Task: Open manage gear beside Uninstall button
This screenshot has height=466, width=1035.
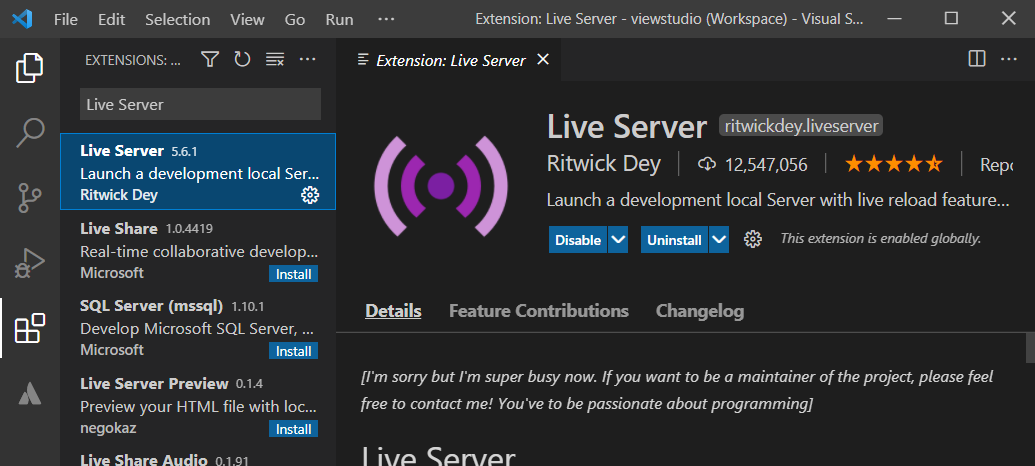Action: [752, 239]
